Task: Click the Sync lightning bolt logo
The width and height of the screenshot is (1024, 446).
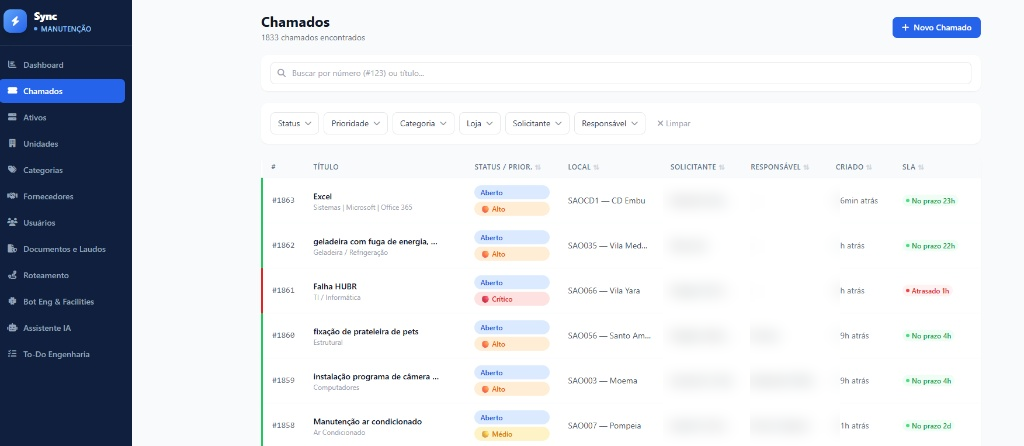Action: point(15,21)
